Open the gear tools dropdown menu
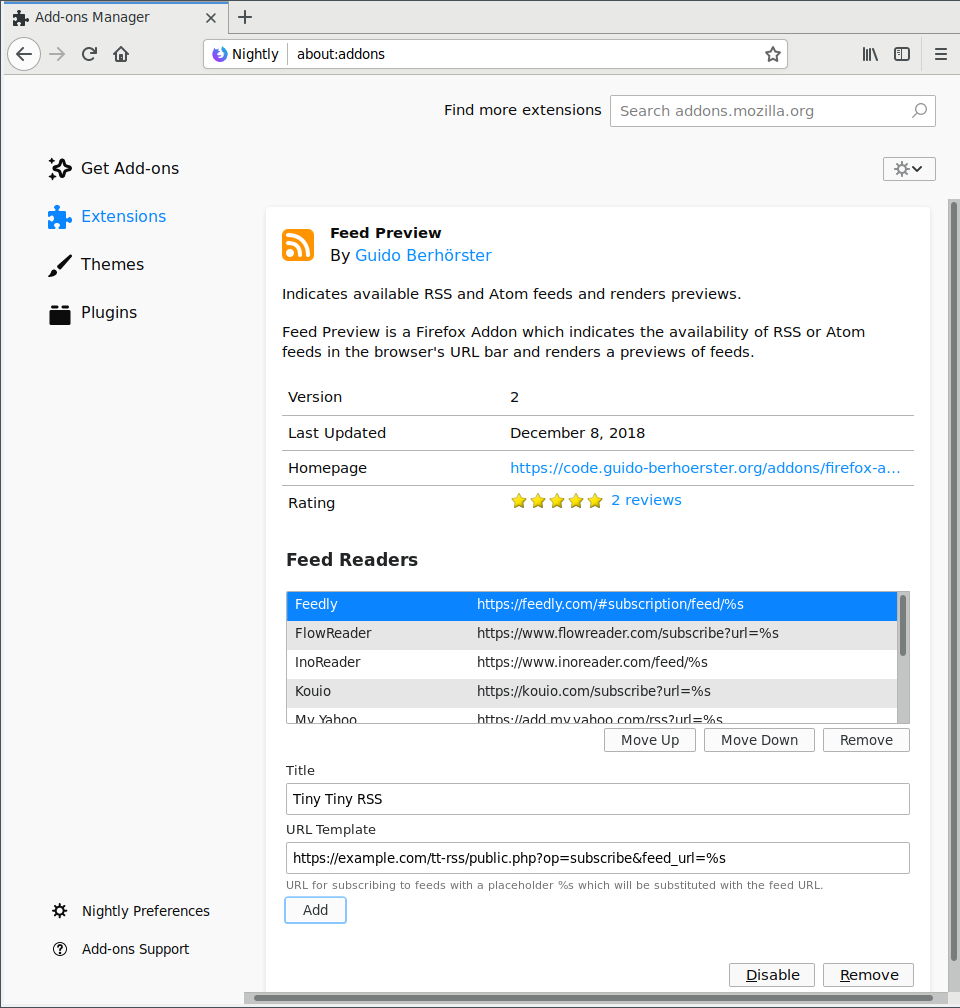960x1008 pixels. (x=909, y=169)
